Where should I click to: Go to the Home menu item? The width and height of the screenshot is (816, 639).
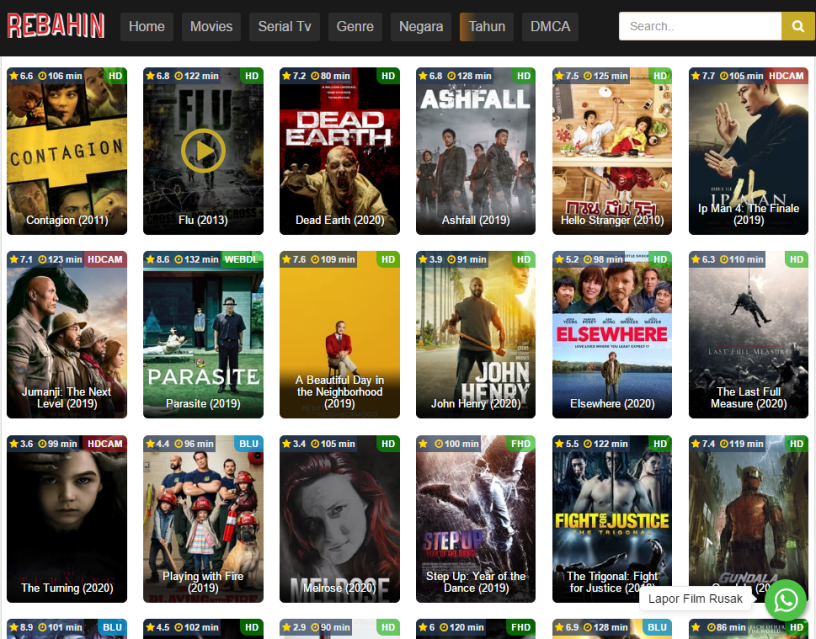tap(147, 27)
